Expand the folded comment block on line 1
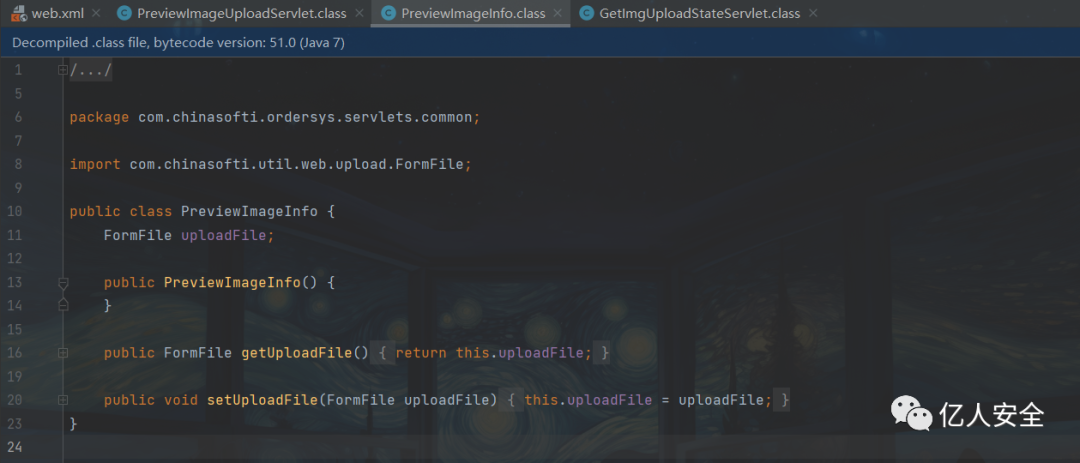This screenshot has width=1080, height=463. point(63,70)
